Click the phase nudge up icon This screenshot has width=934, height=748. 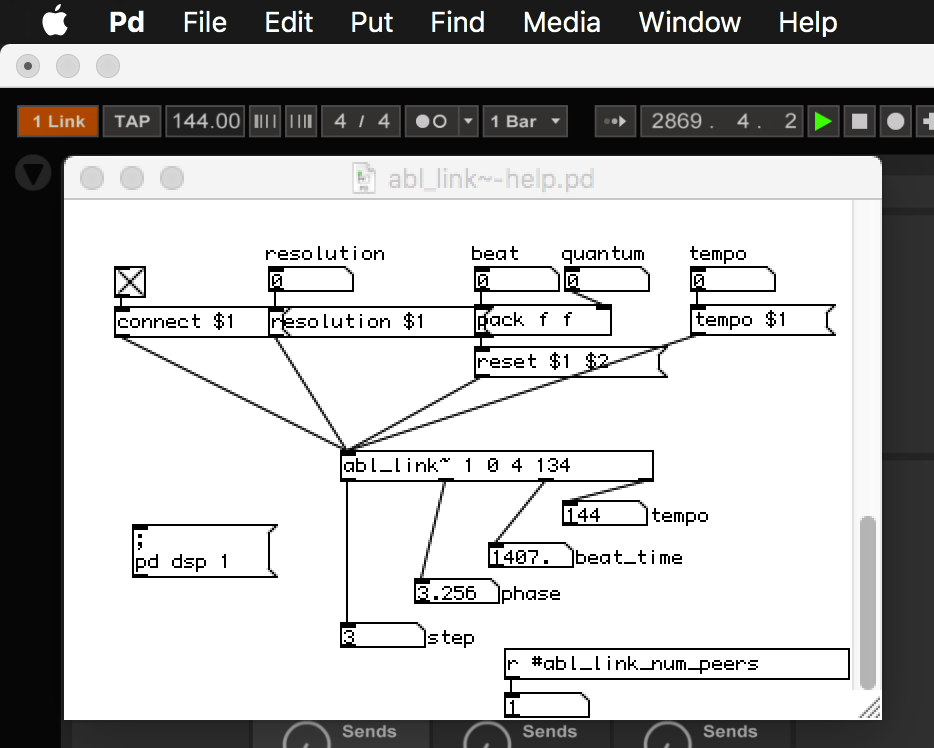[x=300, y=122]
